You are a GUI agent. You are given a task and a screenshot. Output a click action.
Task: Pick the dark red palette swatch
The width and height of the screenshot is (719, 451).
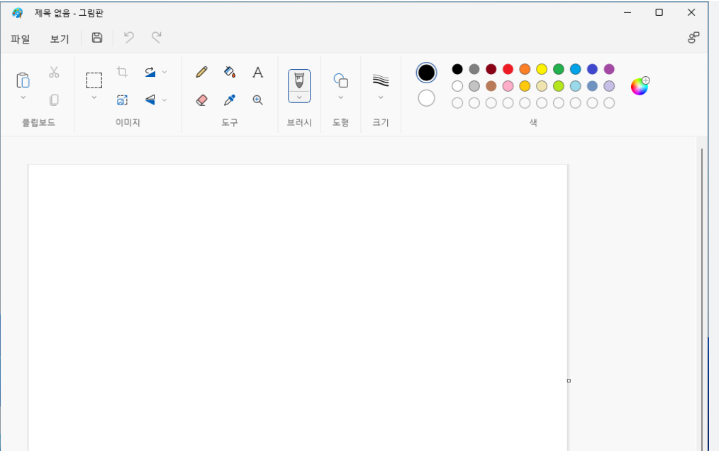click(x=491, y=69)
